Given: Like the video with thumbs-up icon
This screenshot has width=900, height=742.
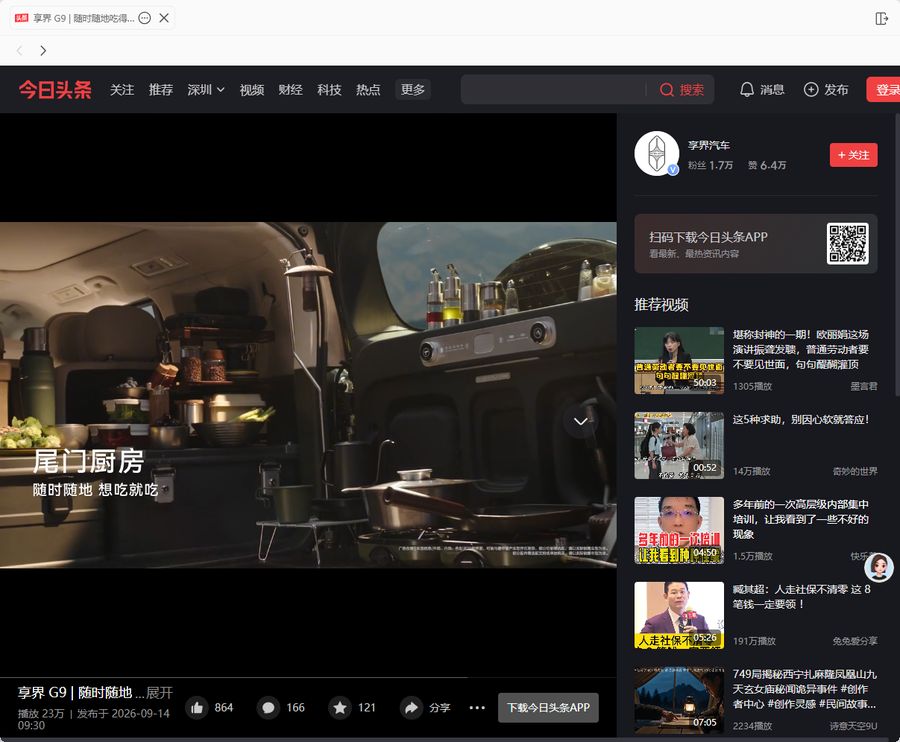Looking at the screenshot, I should [197, 708].
